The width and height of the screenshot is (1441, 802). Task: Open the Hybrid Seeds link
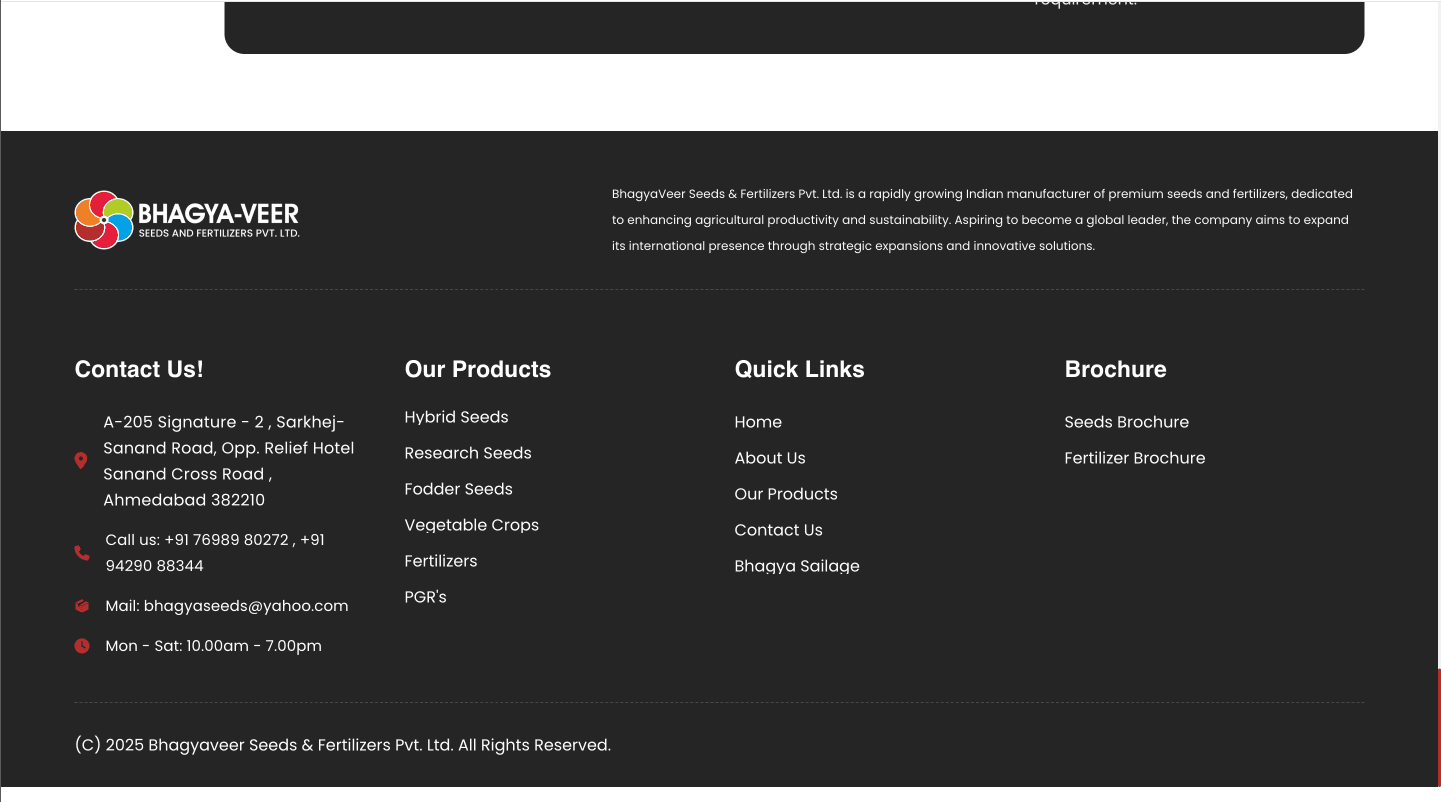pyautogui.click(x=456, y=417)
